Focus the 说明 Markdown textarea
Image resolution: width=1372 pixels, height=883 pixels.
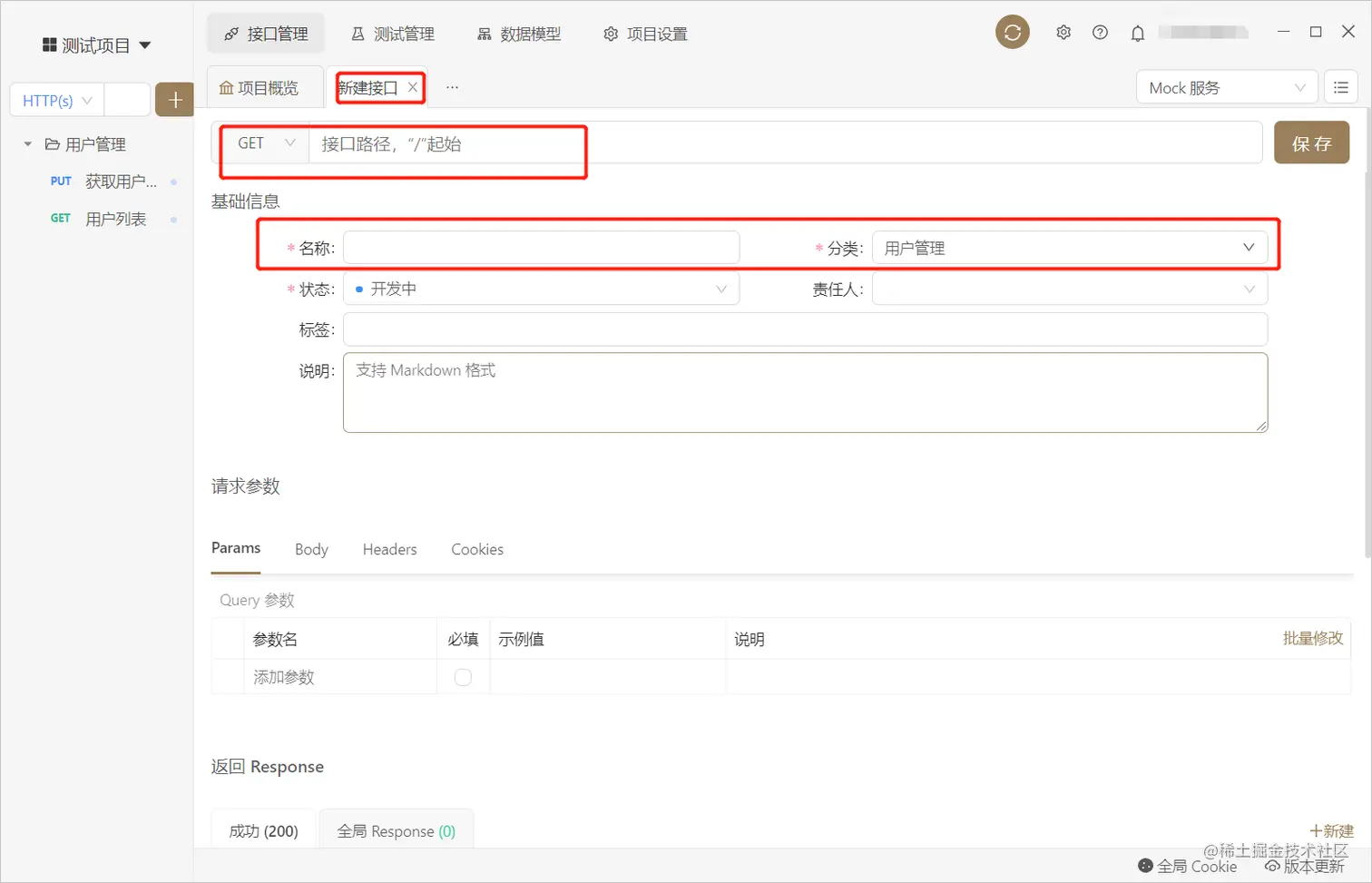point(805,392)
